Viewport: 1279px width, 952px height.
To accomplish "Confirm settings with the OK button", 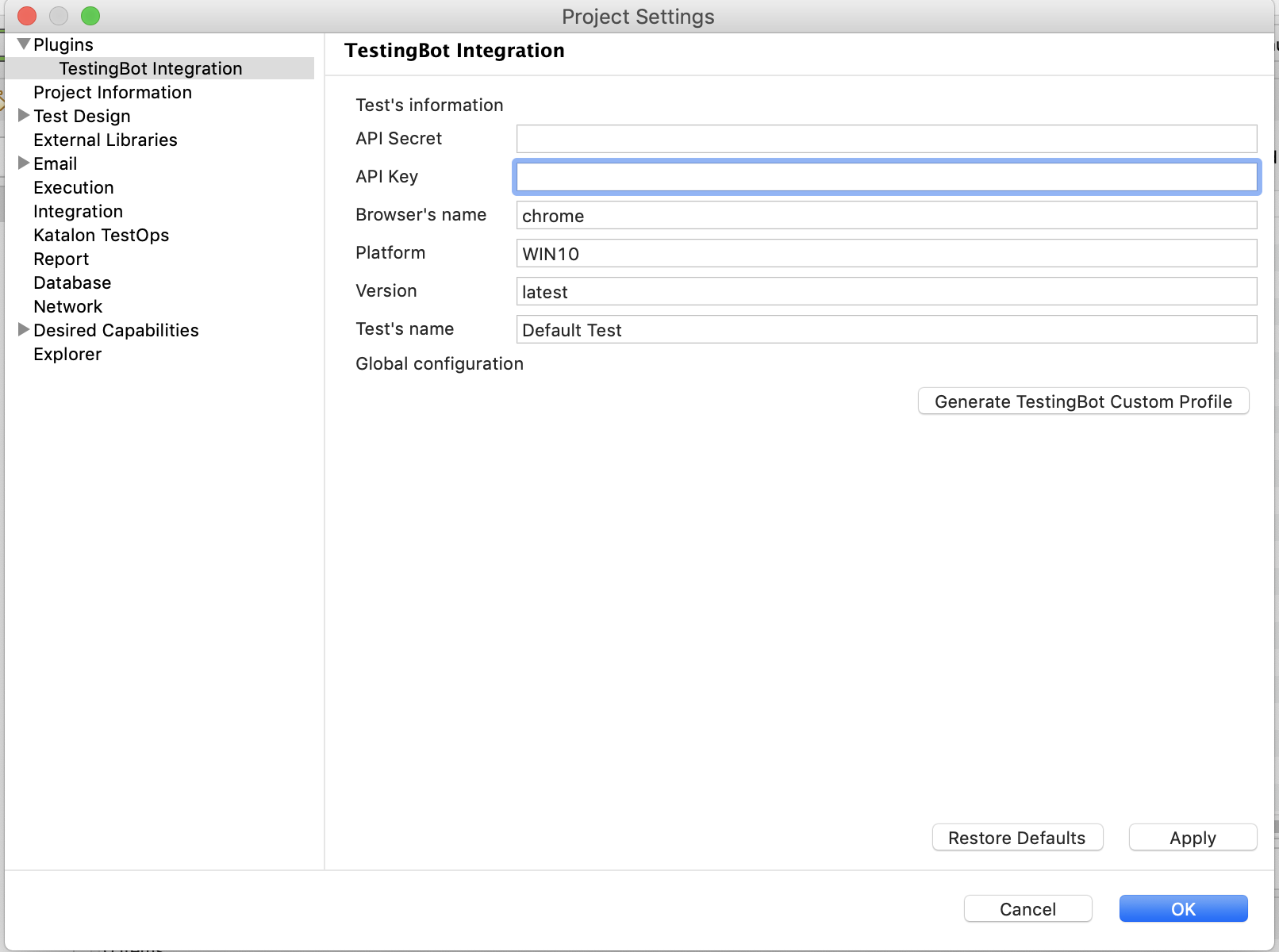I will pyautogui.click(x=1183, y=909).
